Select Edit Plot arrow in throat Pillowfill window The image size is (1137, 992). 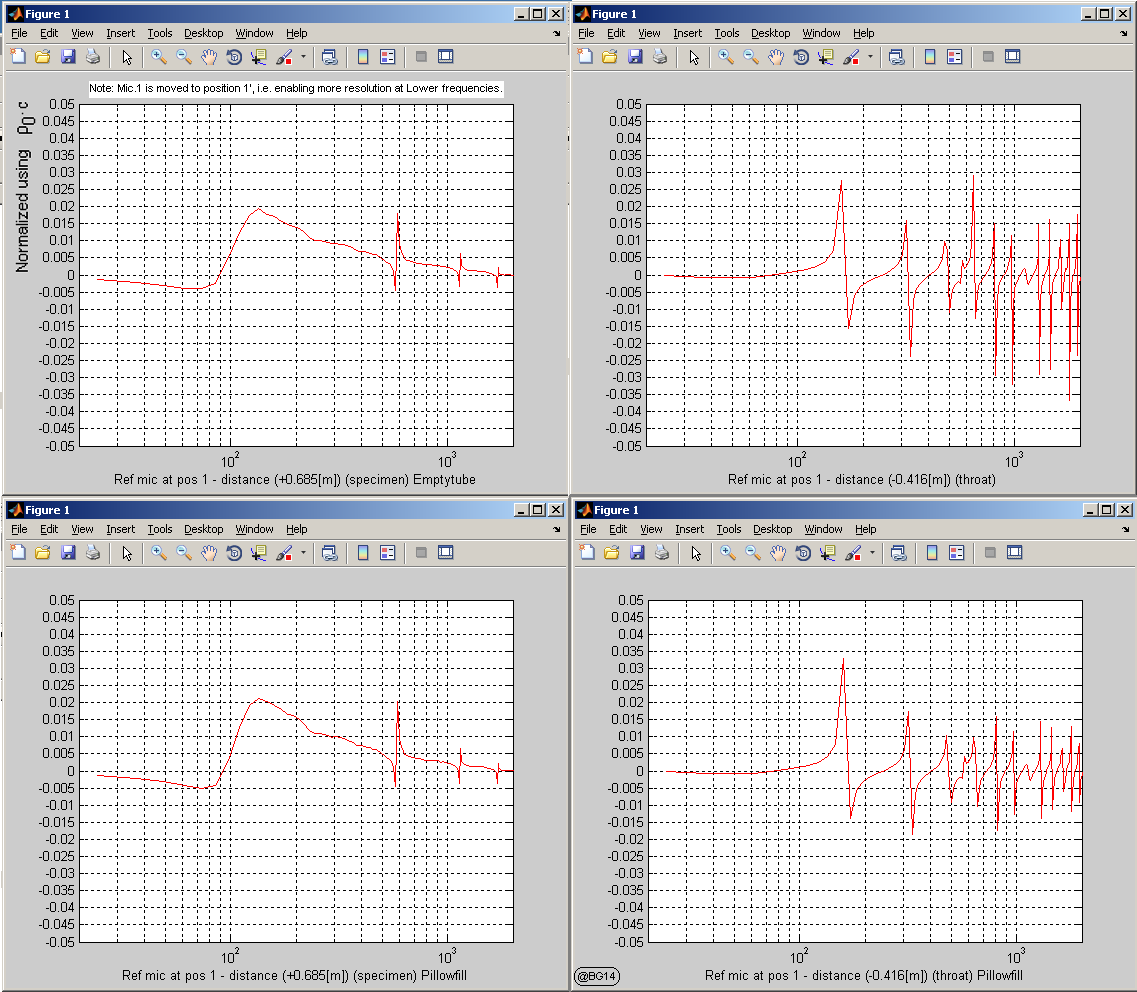click(696, 553)
